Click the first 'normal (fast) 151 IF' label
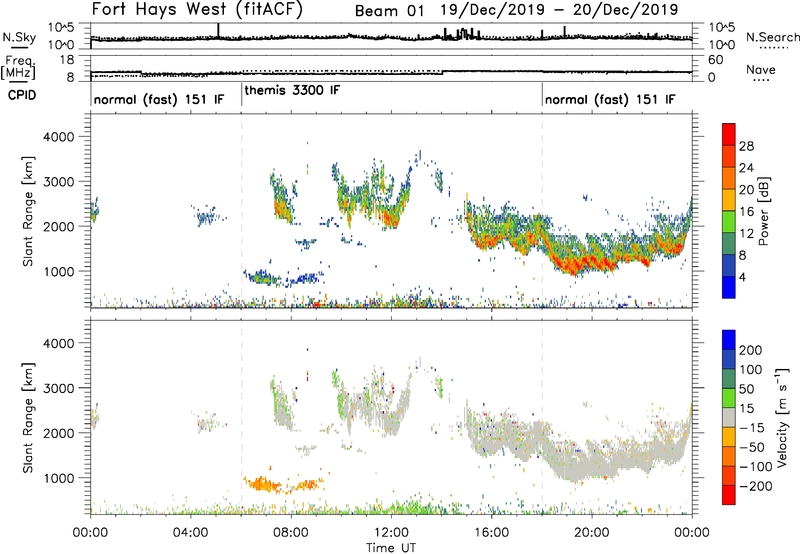Viewport: 800px width, 554px height. (159, 99)
